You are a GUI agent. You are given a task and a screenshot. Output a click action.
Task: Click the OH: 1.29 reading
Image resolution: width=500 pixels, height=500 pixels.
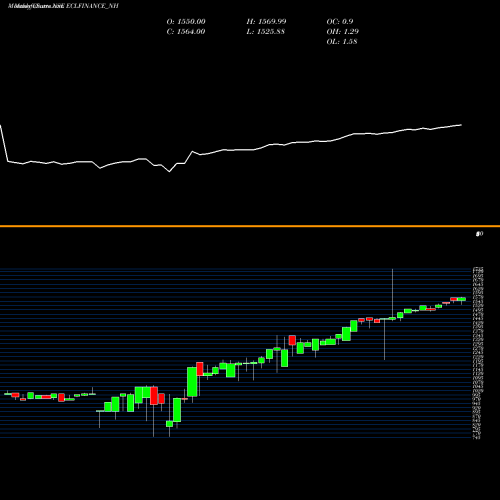343,31
